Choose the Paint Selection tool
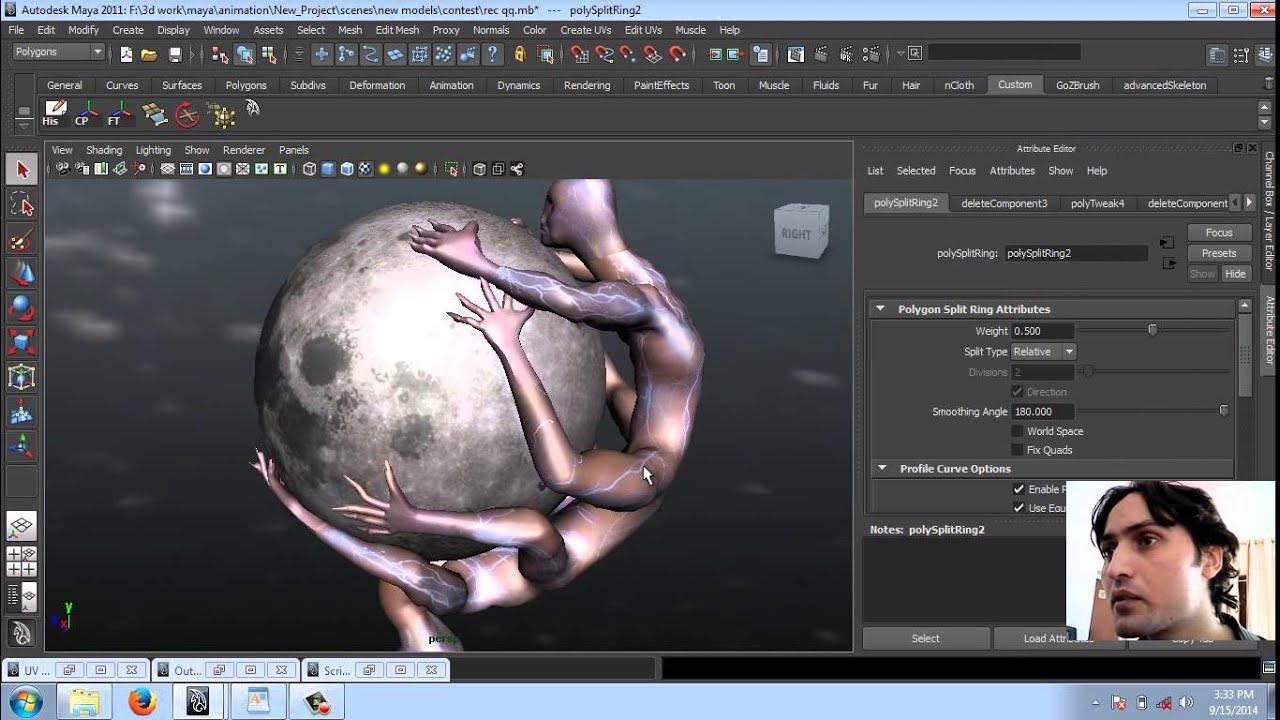 (22, 240)
